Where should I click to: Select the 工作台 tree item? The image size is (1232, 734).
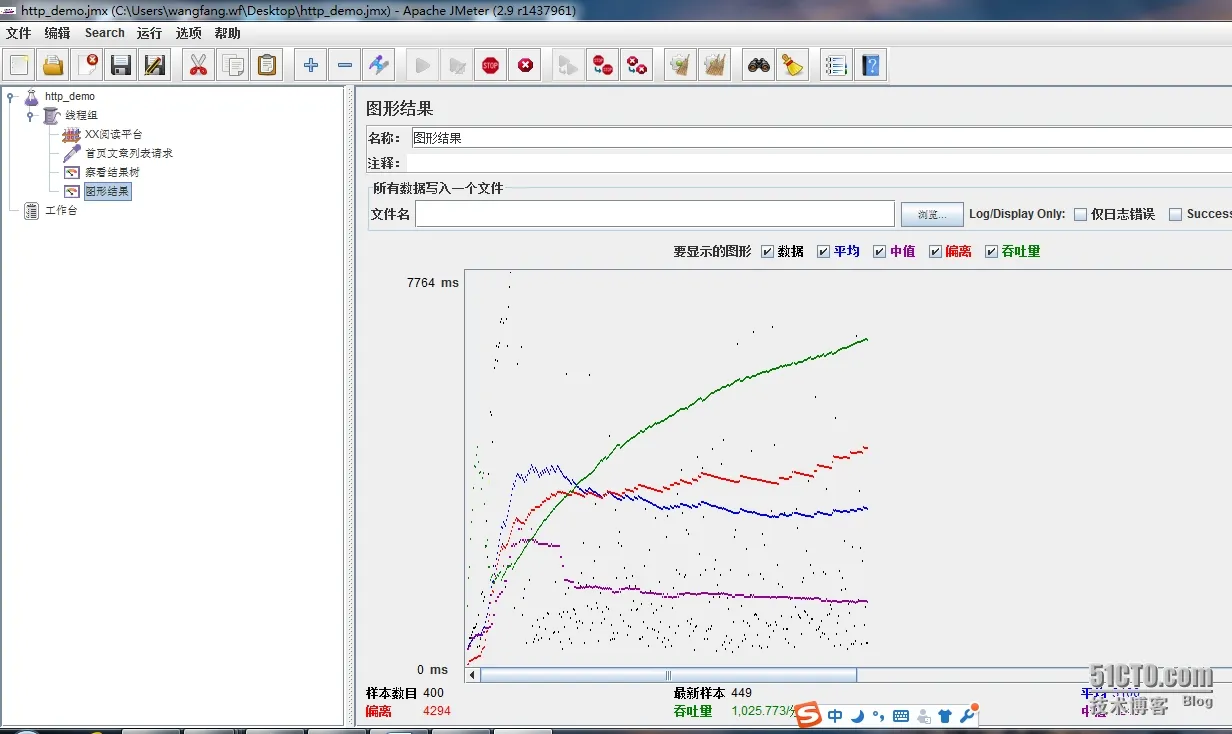pyautogui.click(x=60, y=210)
